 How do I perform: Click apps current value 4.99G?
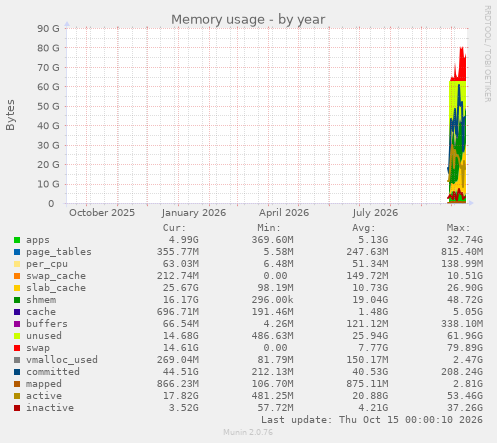183,240
